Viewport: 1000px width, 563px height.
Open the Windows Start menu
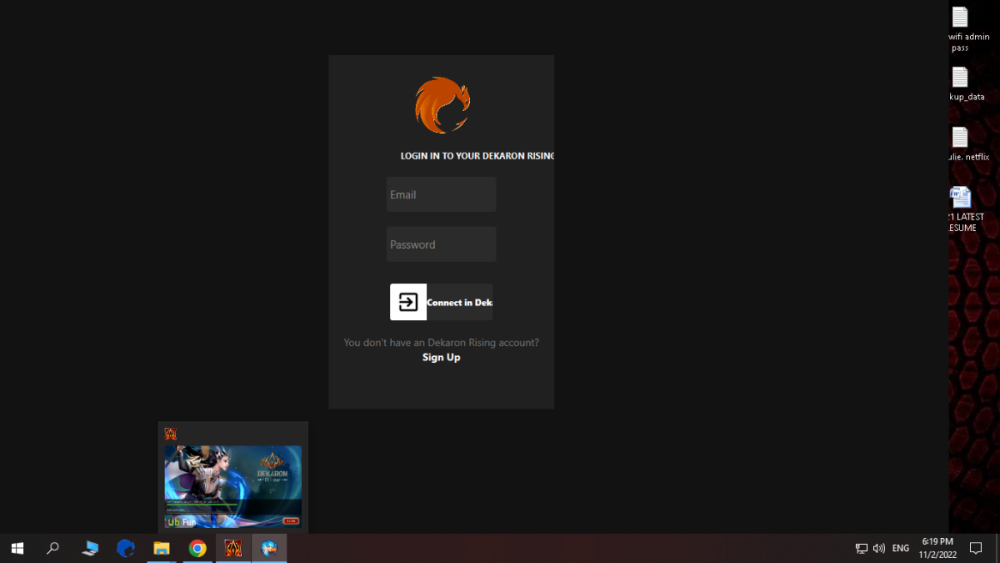(x=17, y=548)
